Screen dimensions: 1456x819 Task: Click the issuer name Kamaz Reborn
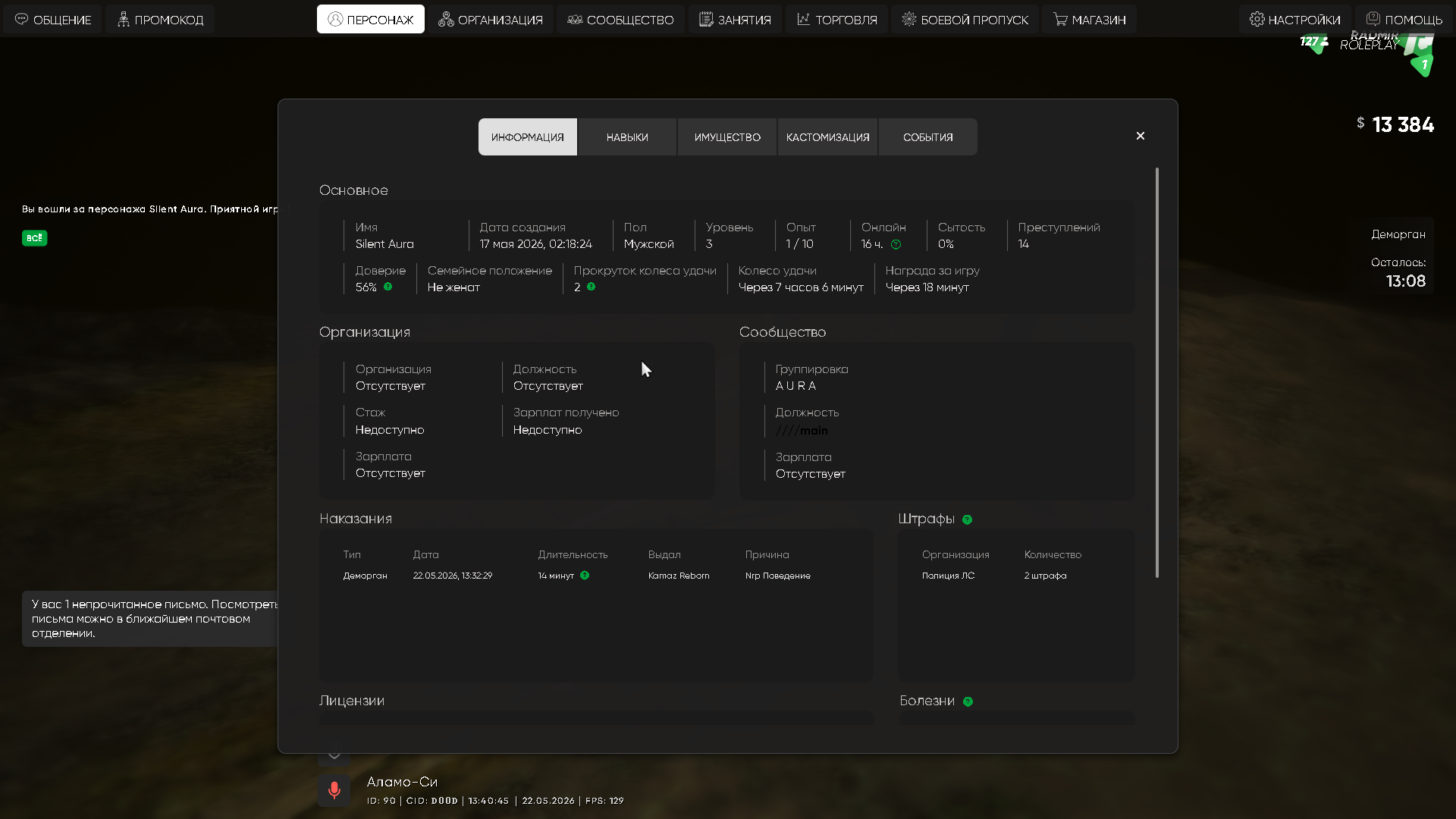679,576
